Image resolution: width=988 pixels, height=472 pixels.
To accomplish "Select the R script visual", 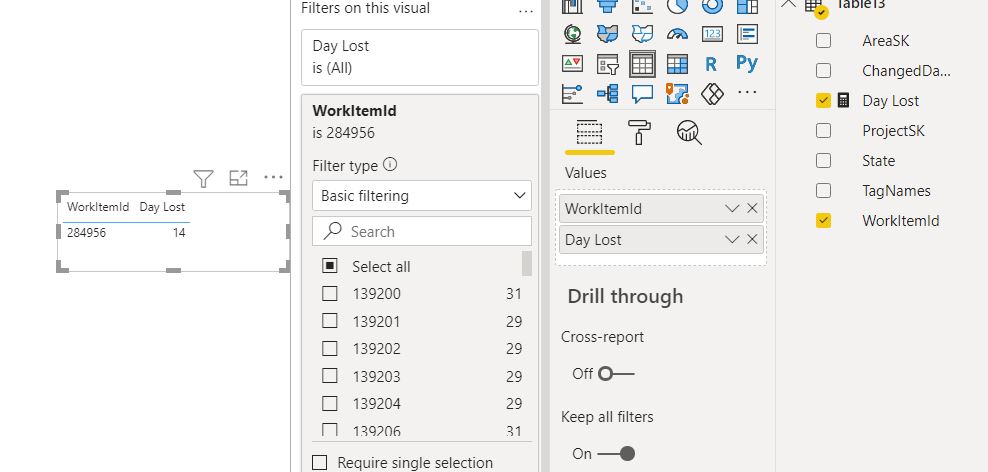I will (x=712, y=64).
